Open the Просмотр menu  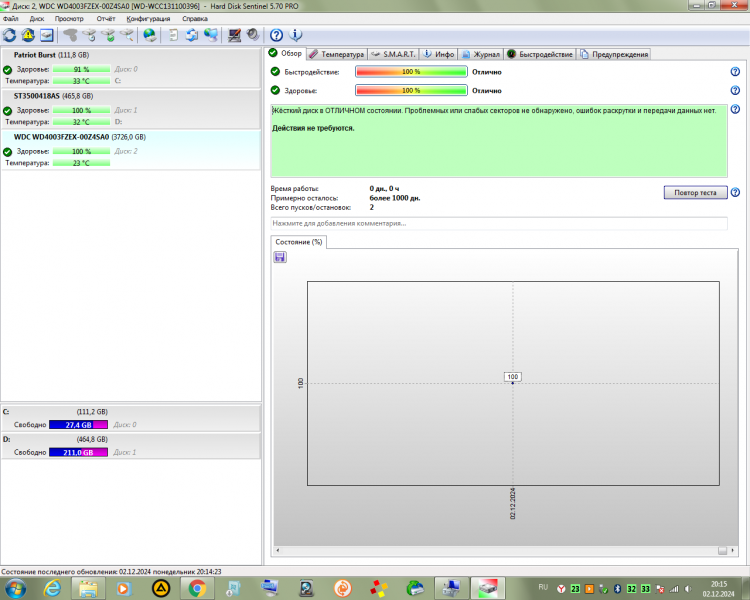point(69,19)
